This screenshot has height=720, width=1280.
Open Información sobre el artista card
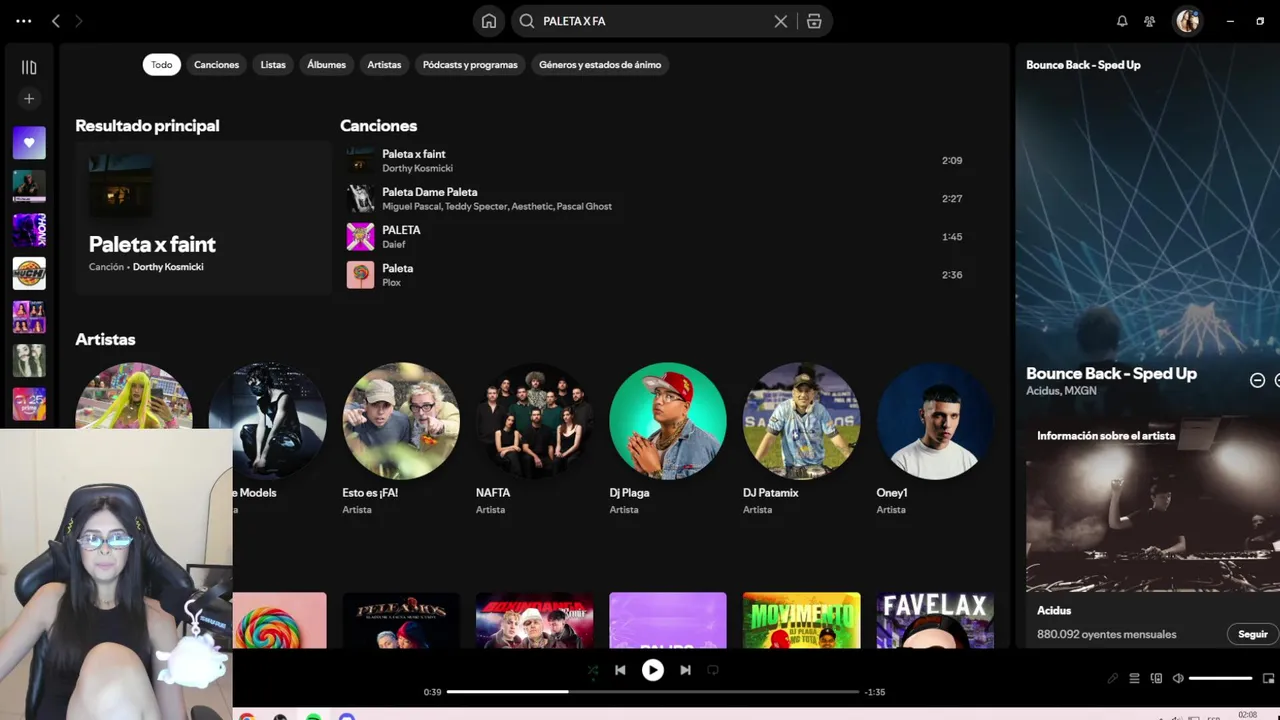(x=1153, y=533)
